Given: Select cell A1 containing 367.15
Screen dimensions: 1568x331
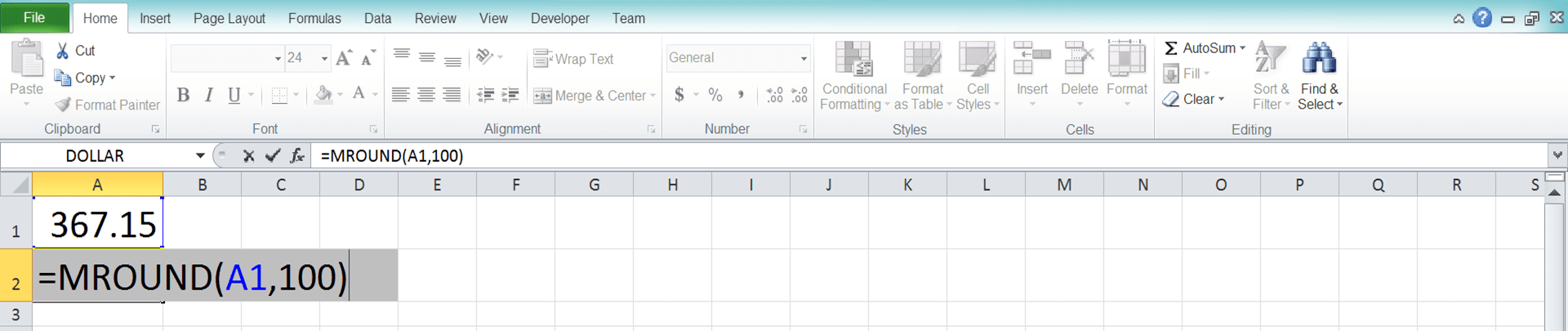Looking at the screenshot, I should coord(97,222).
